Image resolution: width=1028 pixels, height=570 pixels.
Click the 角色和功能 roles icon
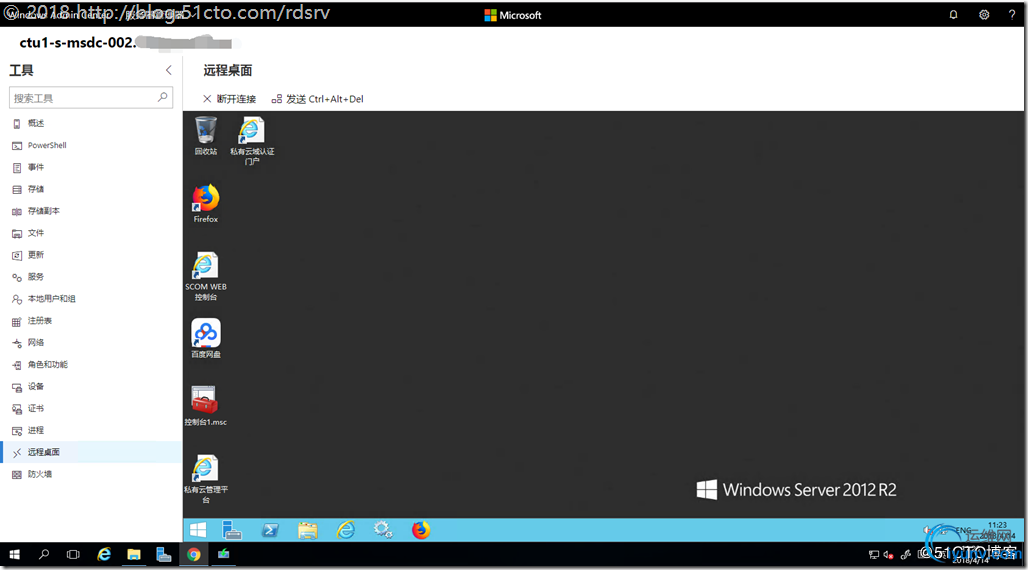pos(17,365)
